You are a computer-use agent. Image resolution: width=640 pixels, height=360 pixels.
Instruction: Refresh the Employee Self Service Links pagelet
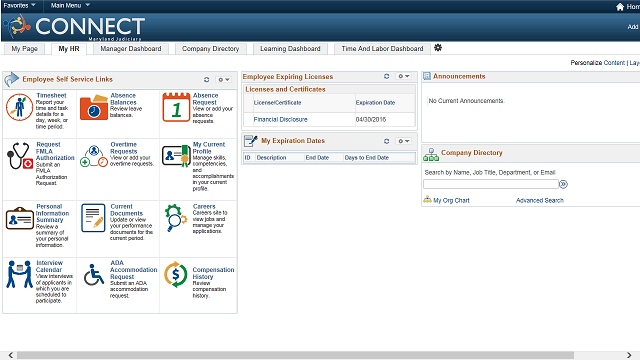coord(207,80)
